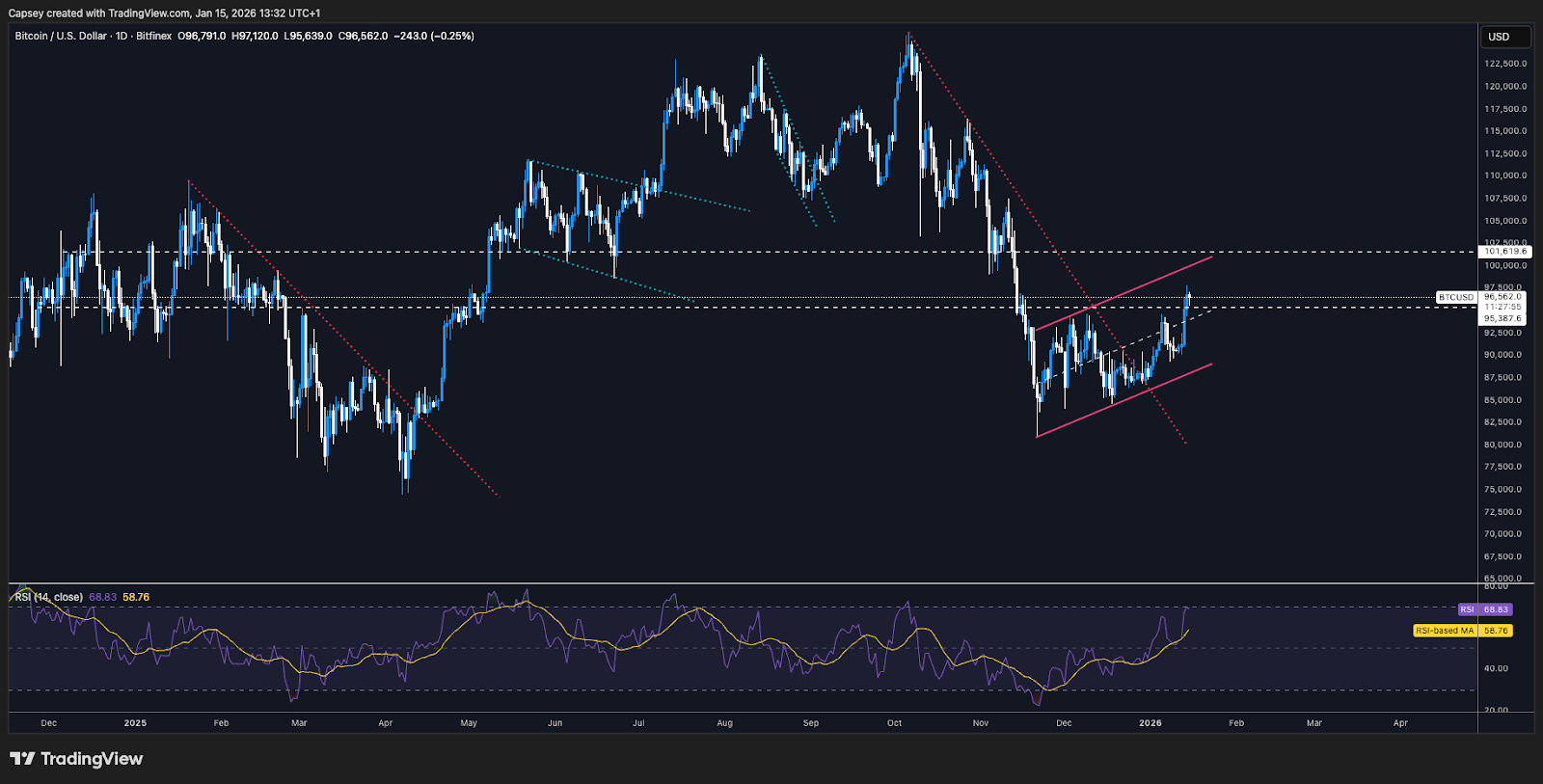This screenshot has width=1543, height=784.
Task: Click the Nov label on the time axis
Action: [981, 723]
